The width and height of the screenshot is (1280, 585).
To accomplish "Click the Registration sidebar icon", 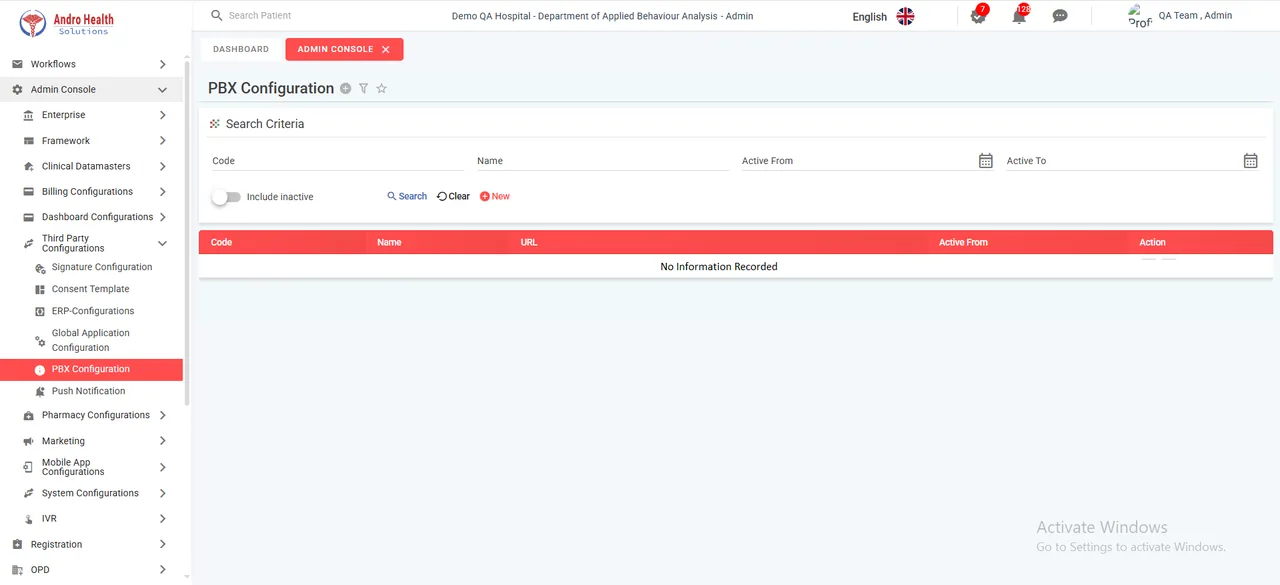I will point(17,545).
